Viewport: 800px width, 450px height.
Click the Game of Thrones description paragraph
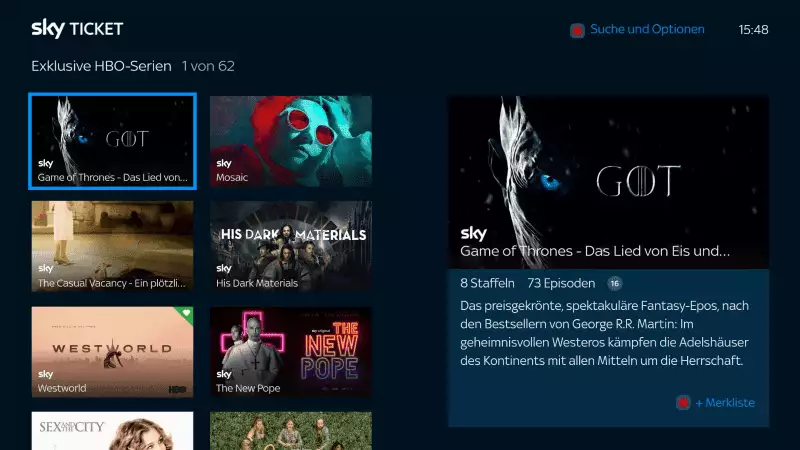pos(605,333)
